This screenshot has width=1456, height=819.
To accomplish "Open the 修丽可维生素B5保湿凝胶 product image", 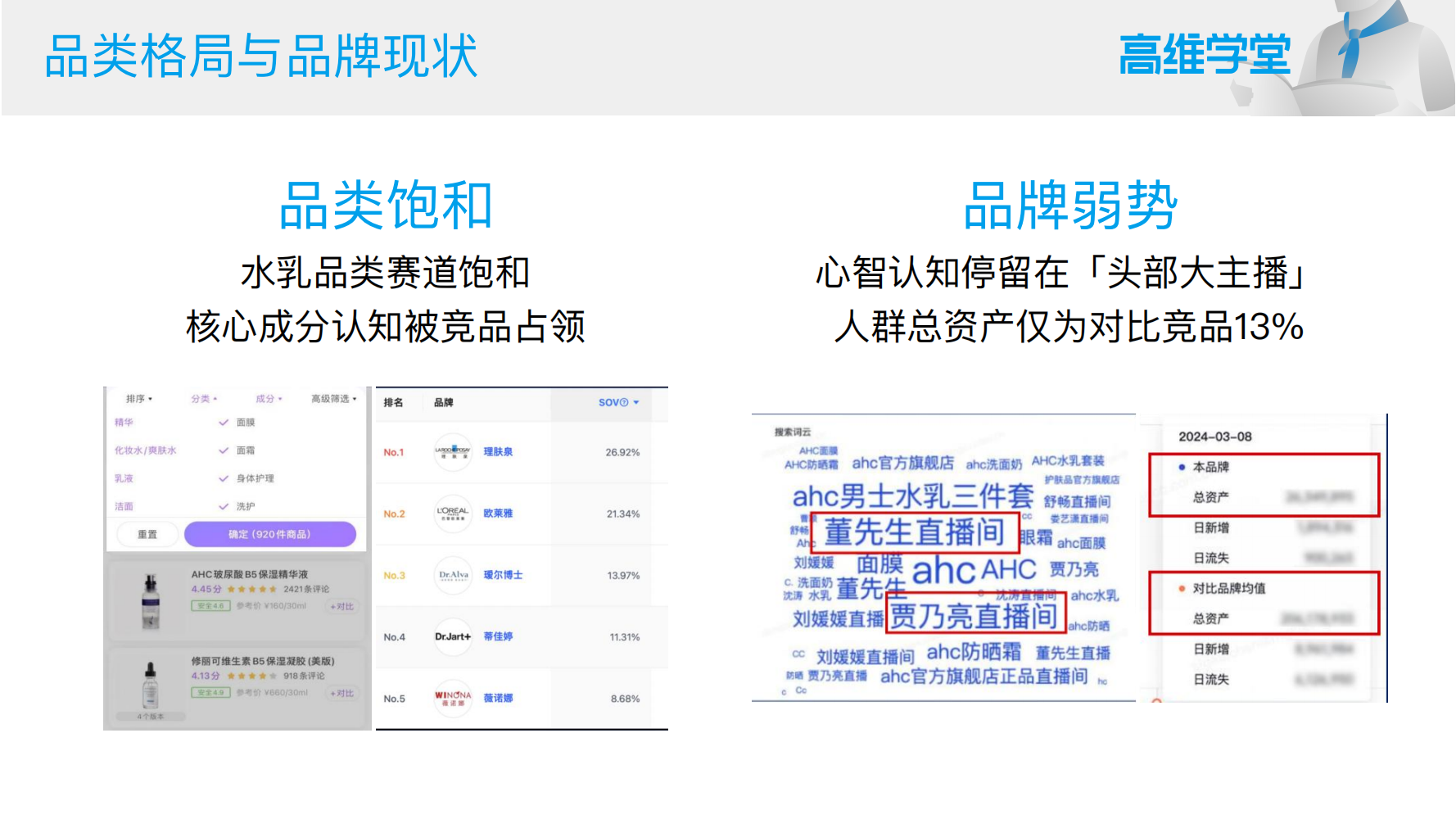I will (x=151, y=685).
